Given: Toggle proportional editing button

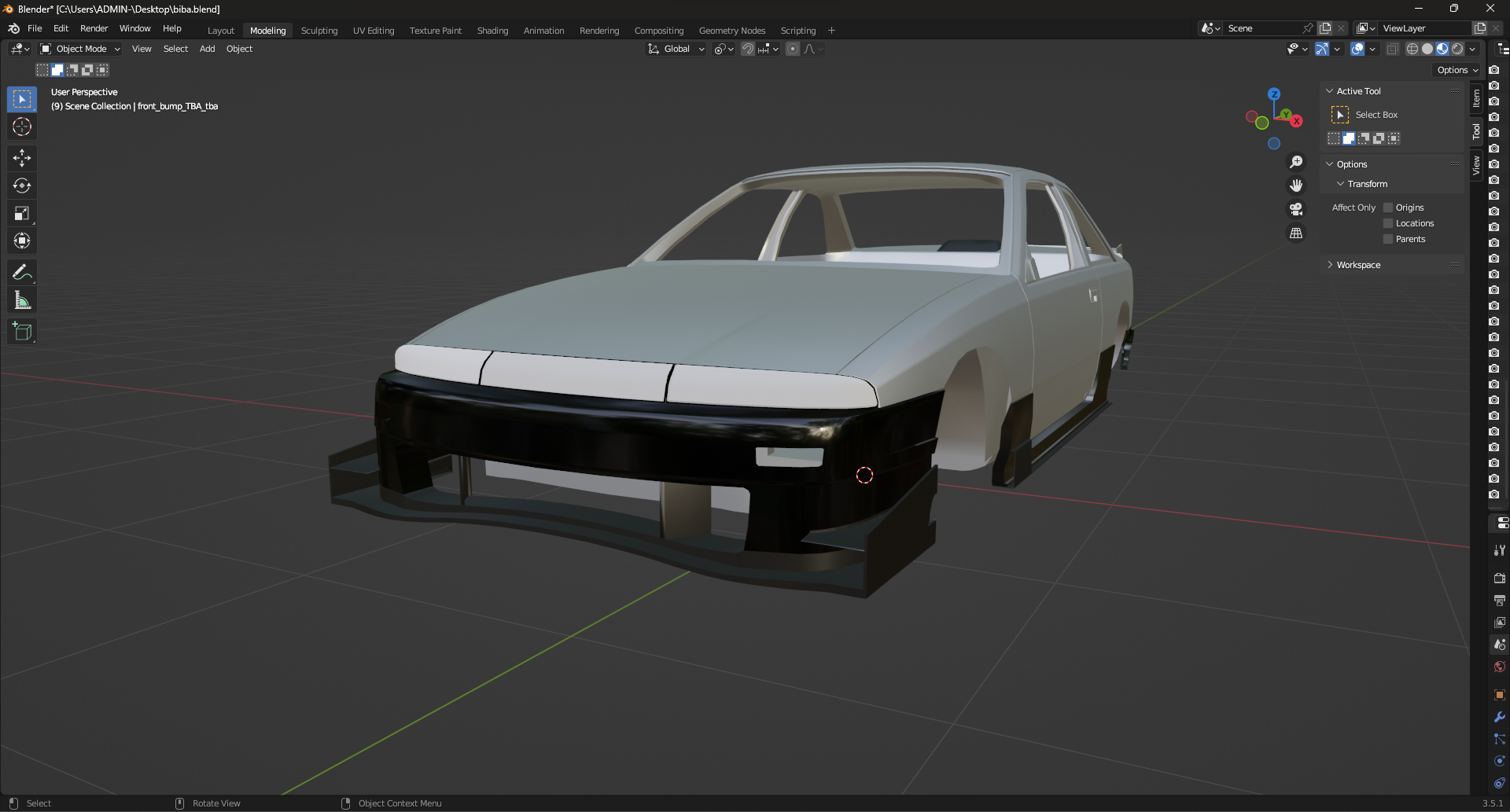Looking at the screenshot, I should point(793,49).
